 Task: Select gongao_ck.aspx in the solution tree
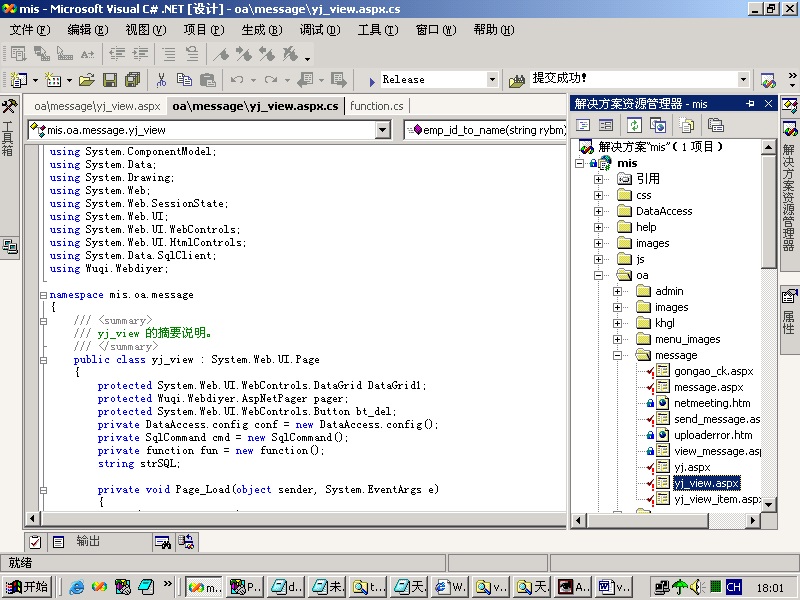713,371
